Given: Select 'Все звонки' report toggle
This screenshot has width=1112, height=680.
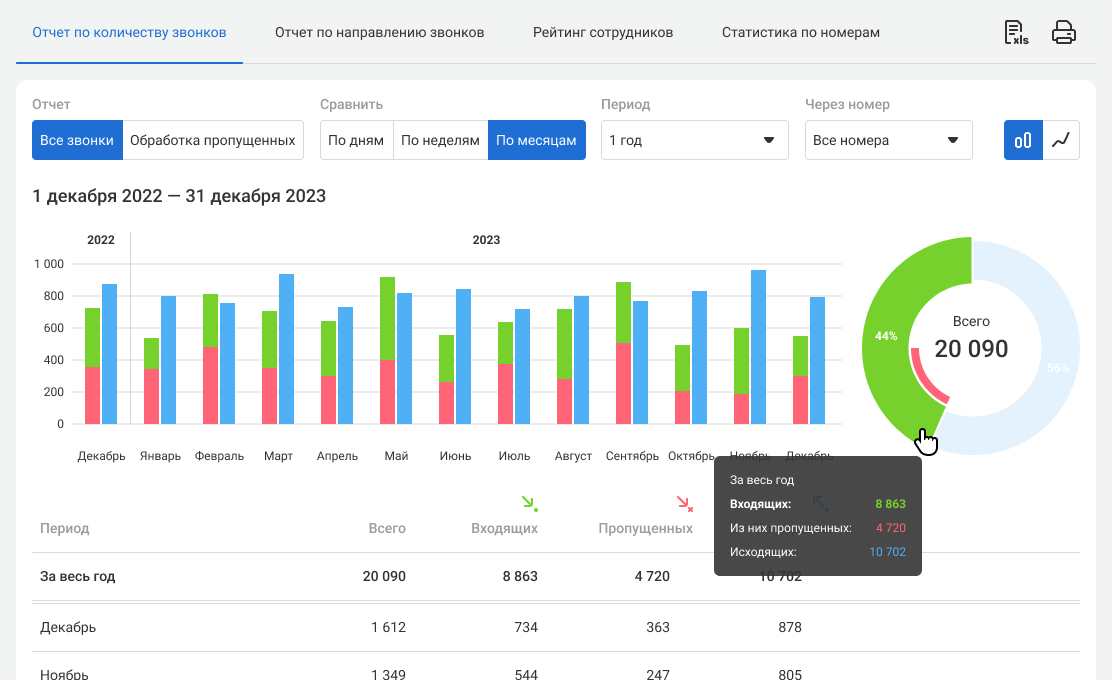Looking at the screenshot, I should (x=77, y=140).
